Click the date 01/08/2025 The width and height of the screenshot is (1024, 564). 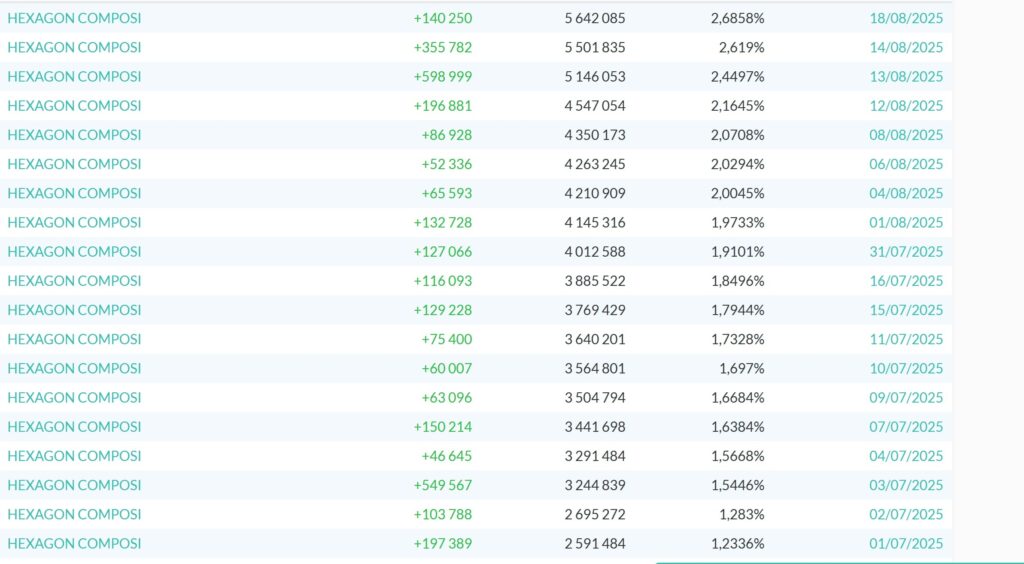pyautogui.click(x=906, y=223)
